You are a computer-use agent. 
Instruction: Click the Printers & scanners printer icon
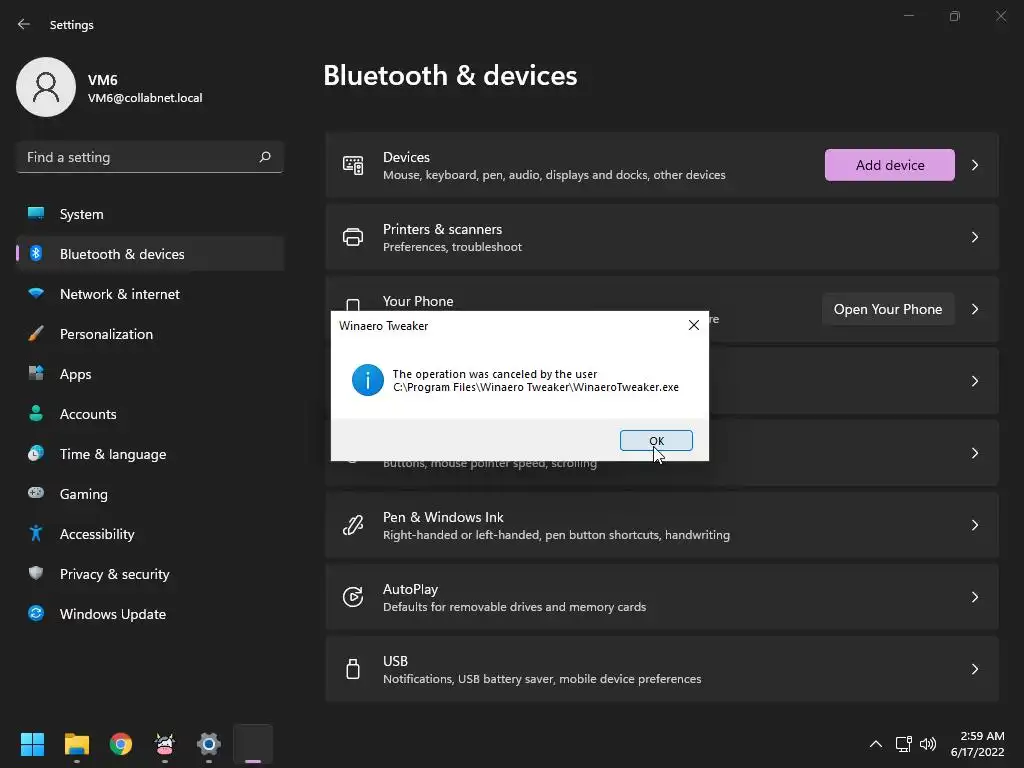point(353,237)
